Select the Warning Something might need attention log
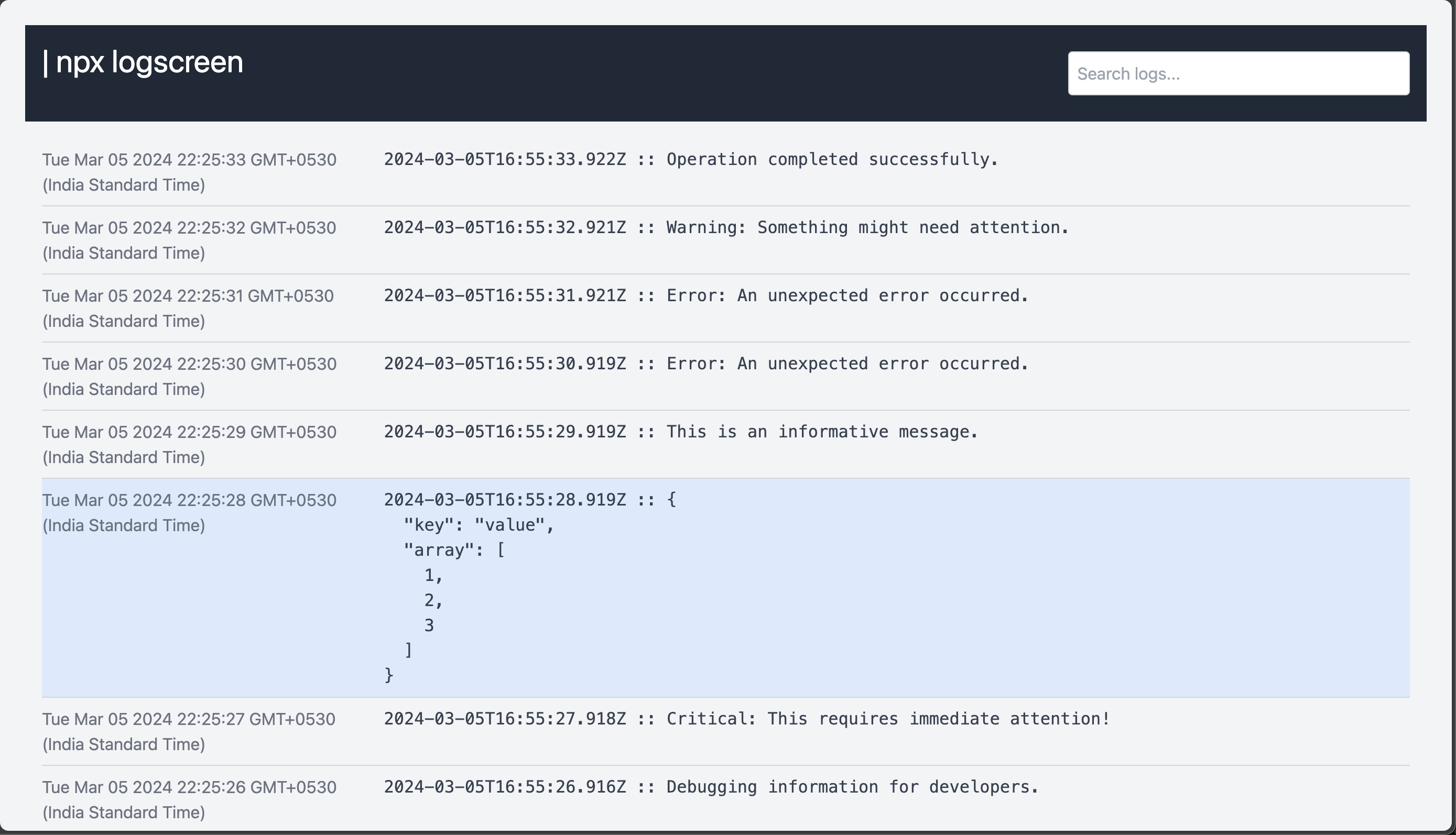Viewport: 1456px width, 835px height. click(726, 228)
